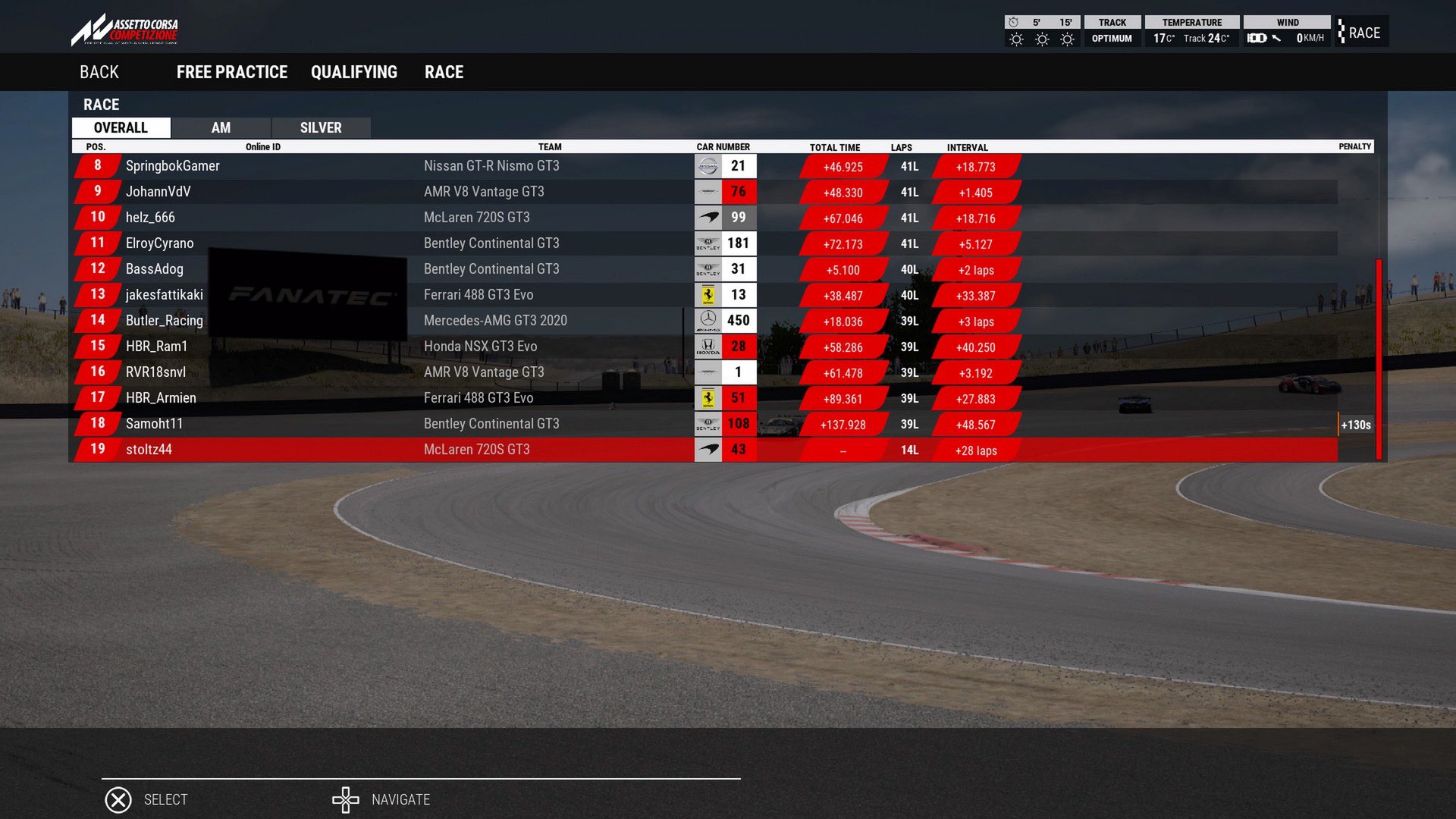
Task: Click the Mercedes-AMG logo beside car 450
Action: [x=708, y=321]
